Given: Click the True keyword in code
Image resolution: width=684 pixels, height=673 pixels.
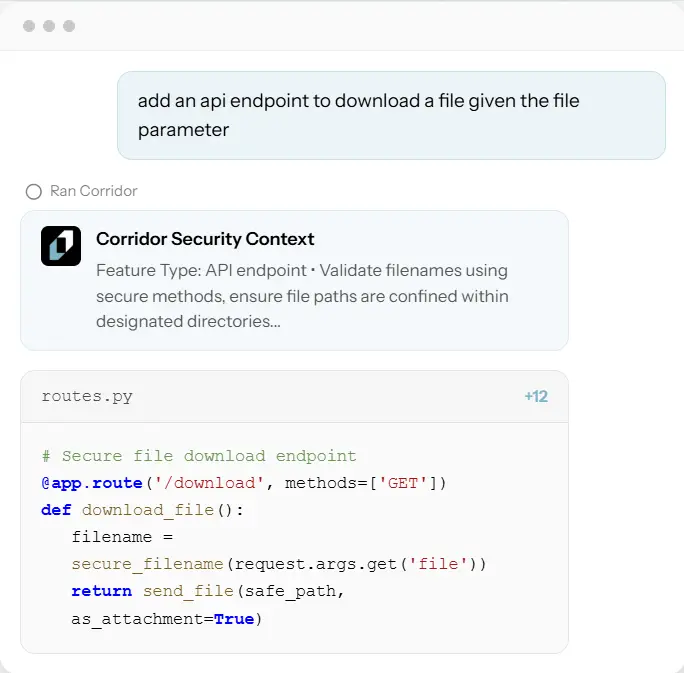Looking at the screenshot, I should (x=234, y=619).
